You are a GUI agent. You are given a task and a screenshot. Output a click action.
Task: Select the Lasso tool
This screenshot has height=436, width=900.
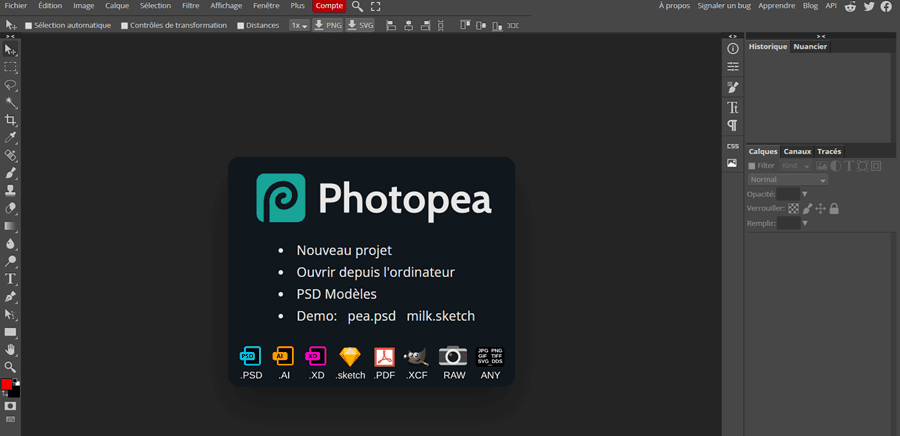click(10, 85)
